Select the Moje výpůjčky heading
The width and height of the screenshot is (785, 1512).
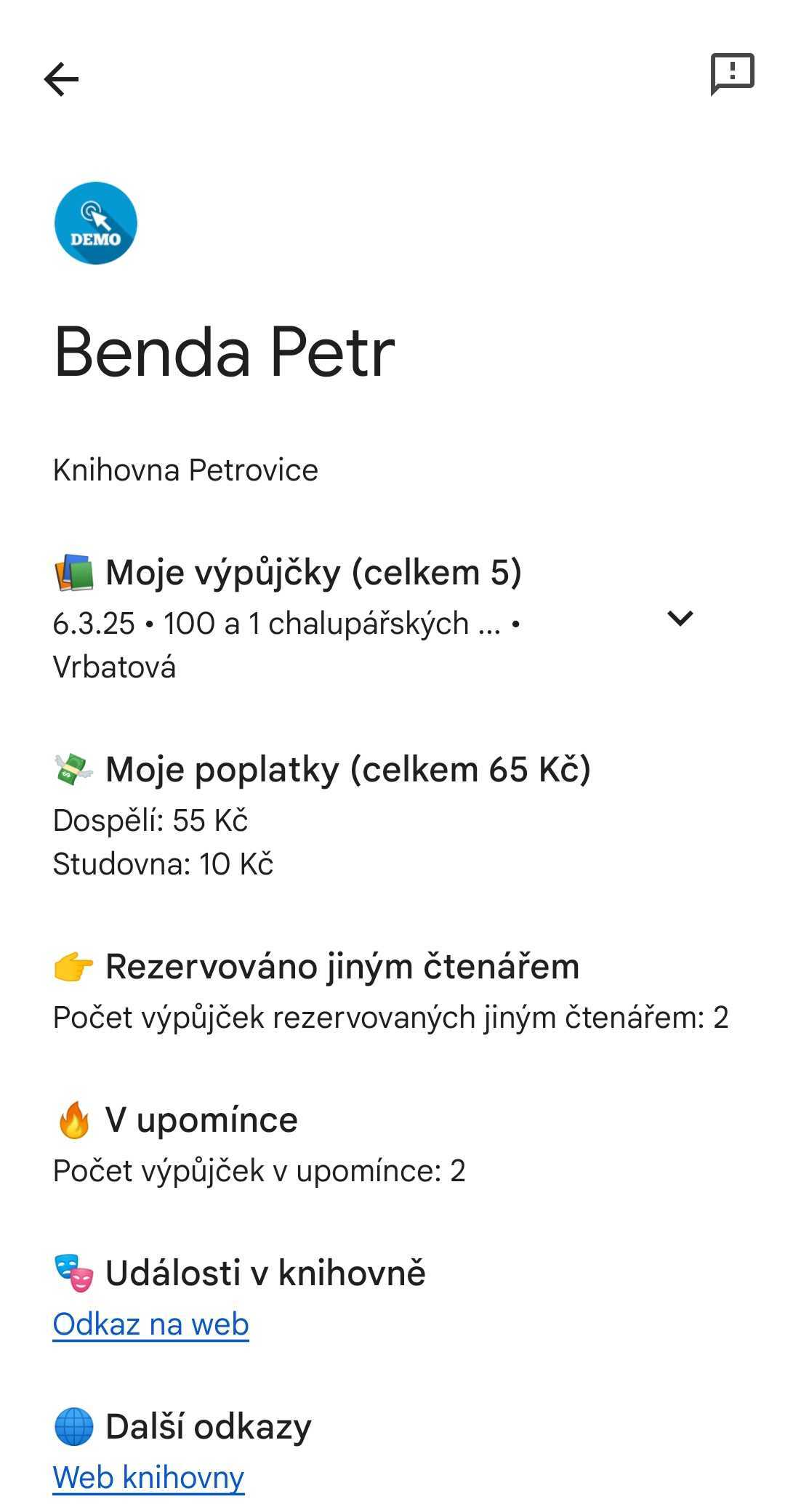[x=313, y=573]
